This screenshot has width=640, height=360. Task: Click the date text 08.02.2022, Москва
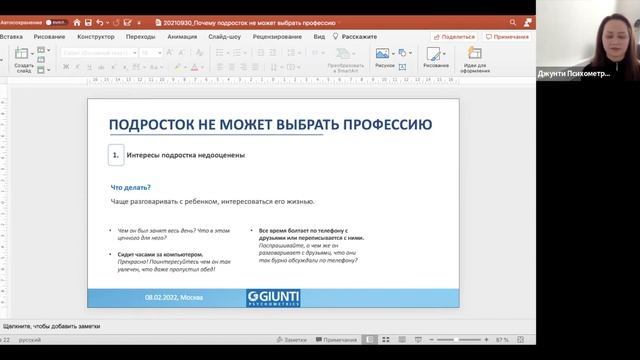pos(174,298)
